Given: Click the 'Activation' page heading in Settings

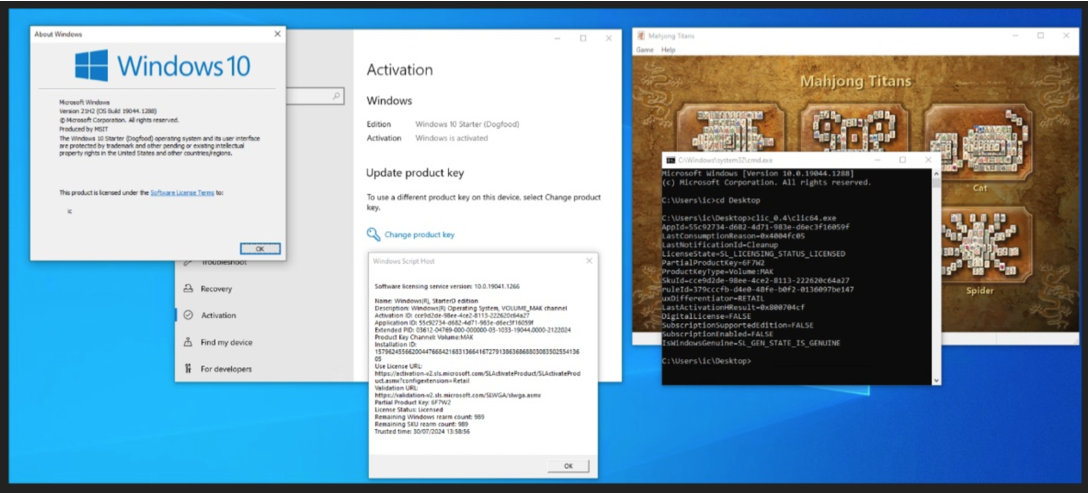Looking at the screenshot, I should point(399,69).
